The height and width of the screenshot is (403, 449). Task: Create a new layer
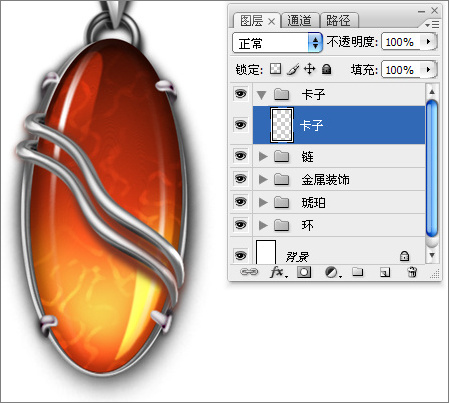(385, 273)
